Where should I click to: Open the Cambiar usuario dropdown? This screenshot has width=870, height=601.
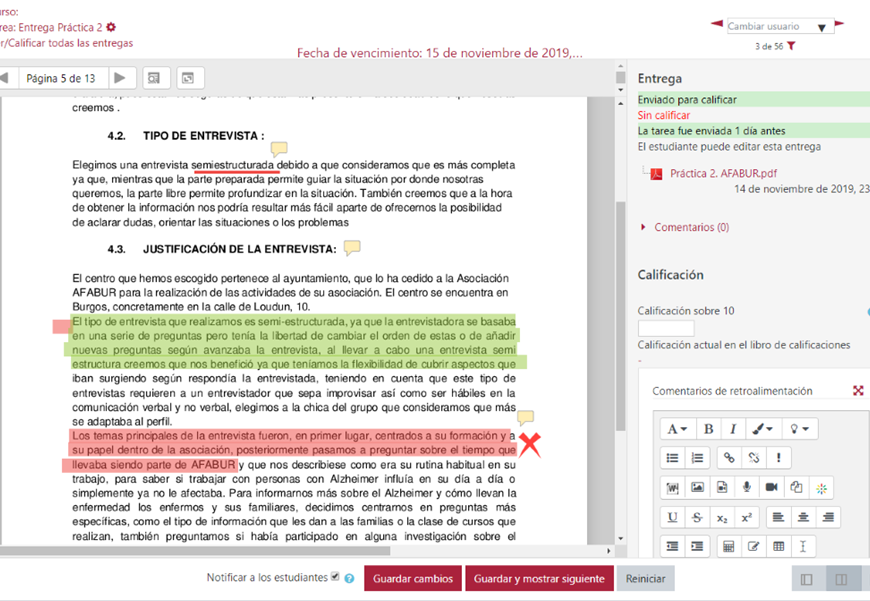[x=780, y=26]
